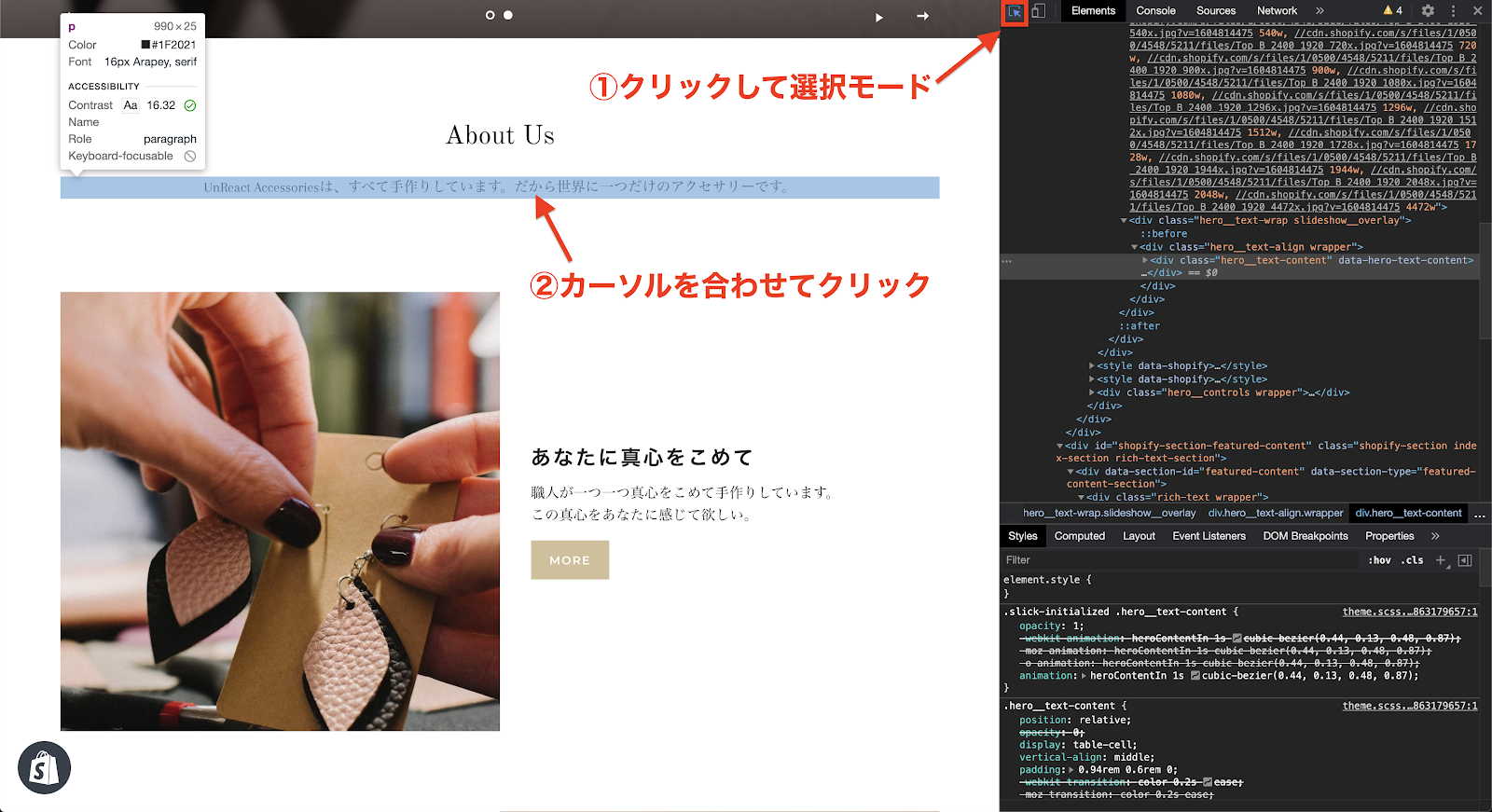
Task: Open theme.scss link for .hero__text-content rule
Action: coord(1409,706)
